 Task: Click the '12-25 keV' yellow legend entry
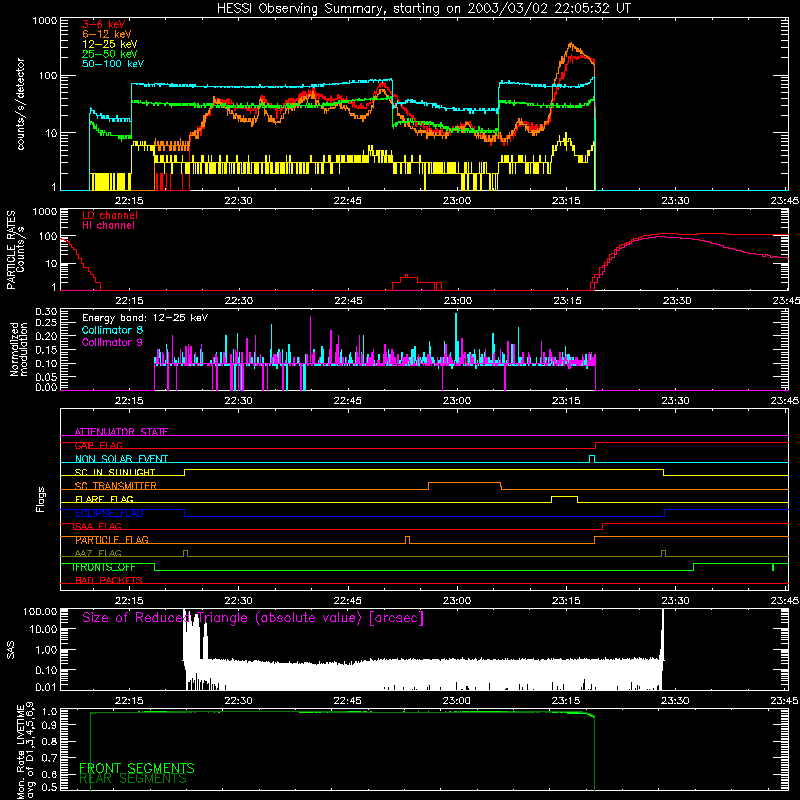click(110, 44)
